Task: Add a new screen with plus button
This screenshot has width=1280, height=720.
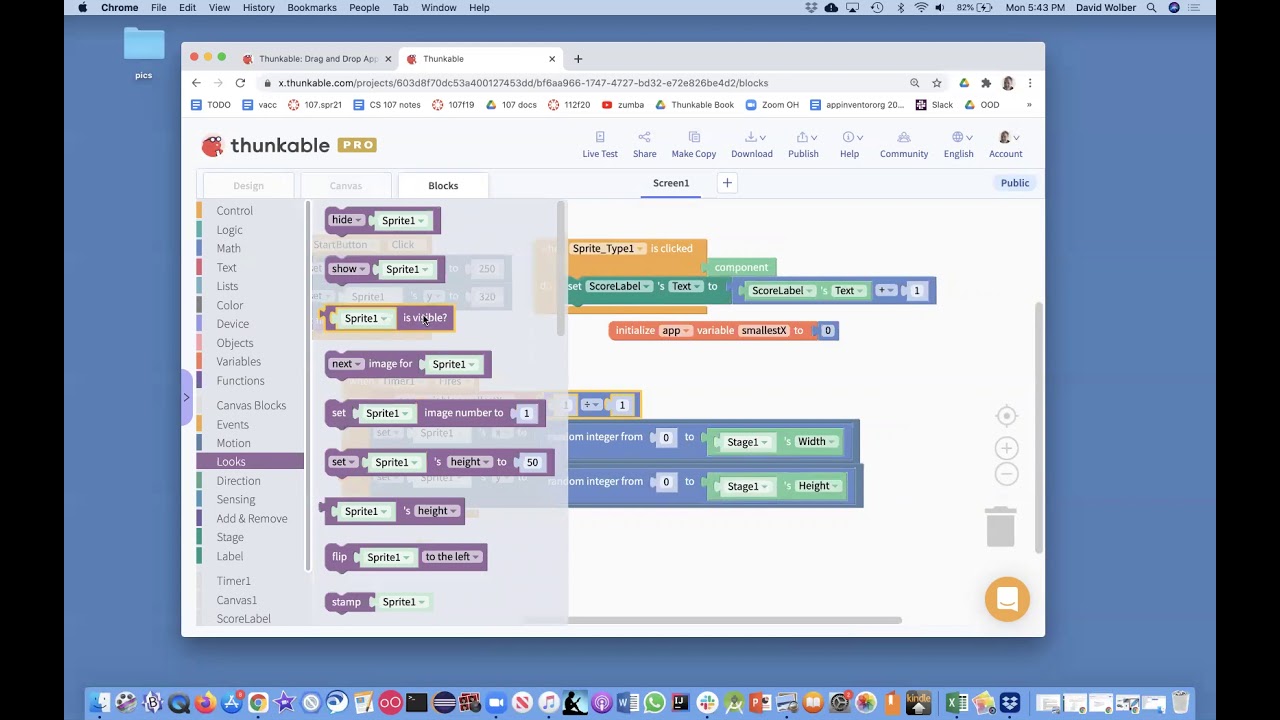Action: (x=727, y=183)
